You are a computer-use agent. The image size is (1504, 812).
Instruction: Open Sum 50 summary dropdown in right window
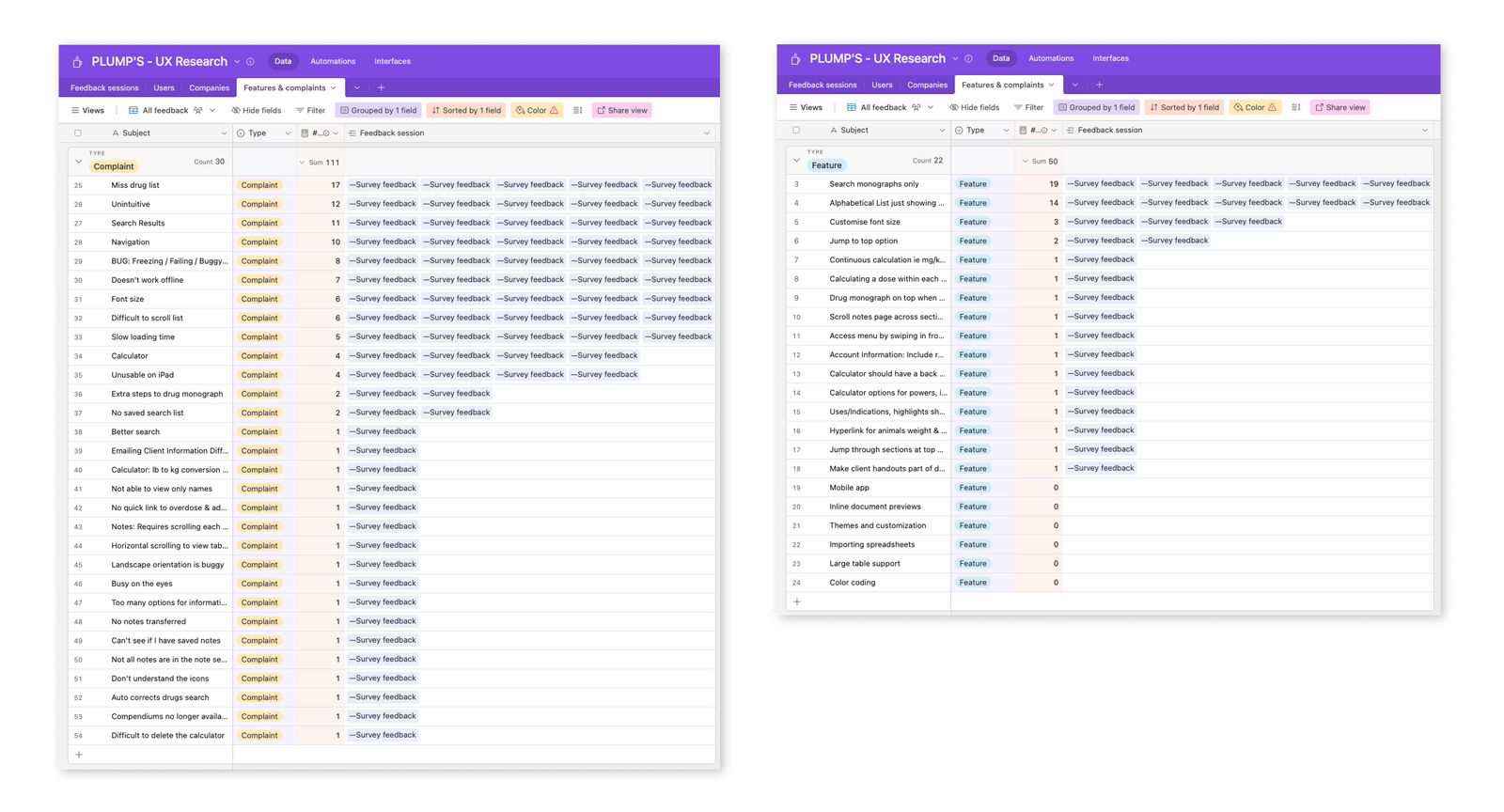coord(1040,161)
